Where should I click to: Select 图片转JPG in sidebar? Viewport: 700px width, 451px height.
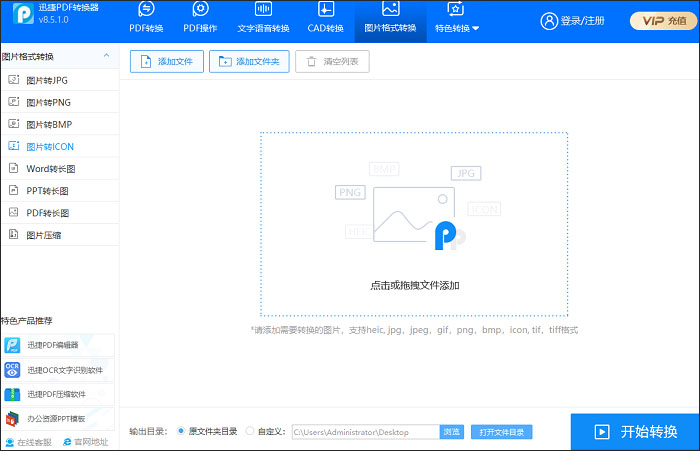[60, 80]
